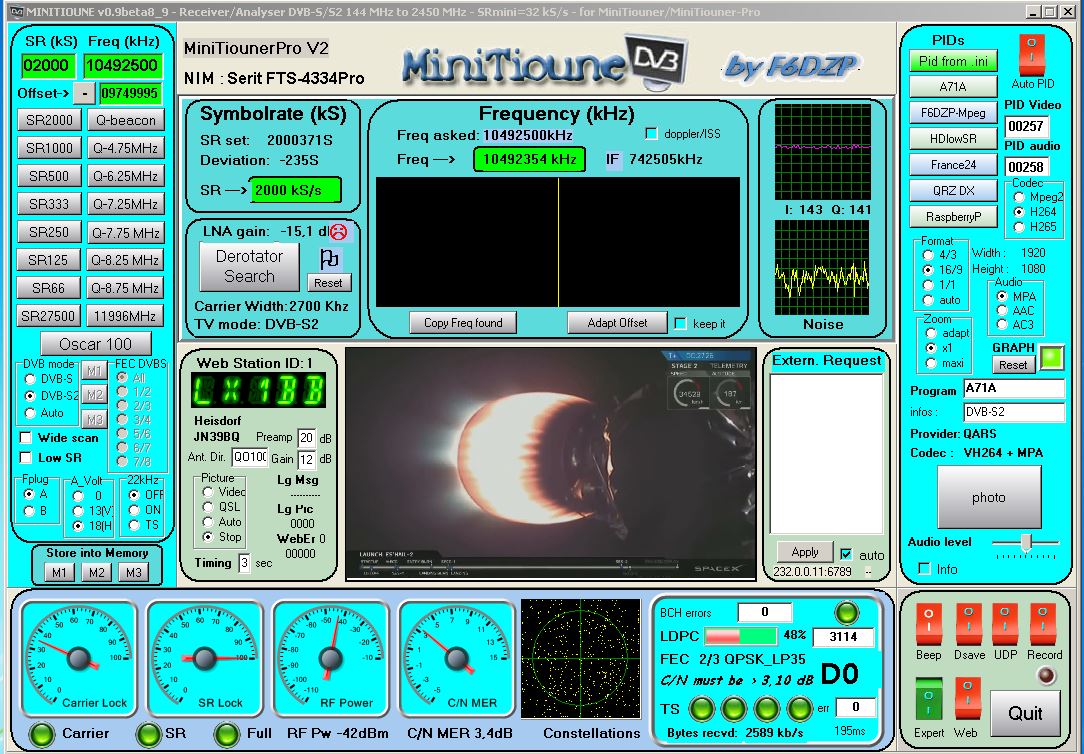Image resolution: width=1084 pixels, height=754 pixels.
Task: Click the I/Q level graph
Action: 823,152
